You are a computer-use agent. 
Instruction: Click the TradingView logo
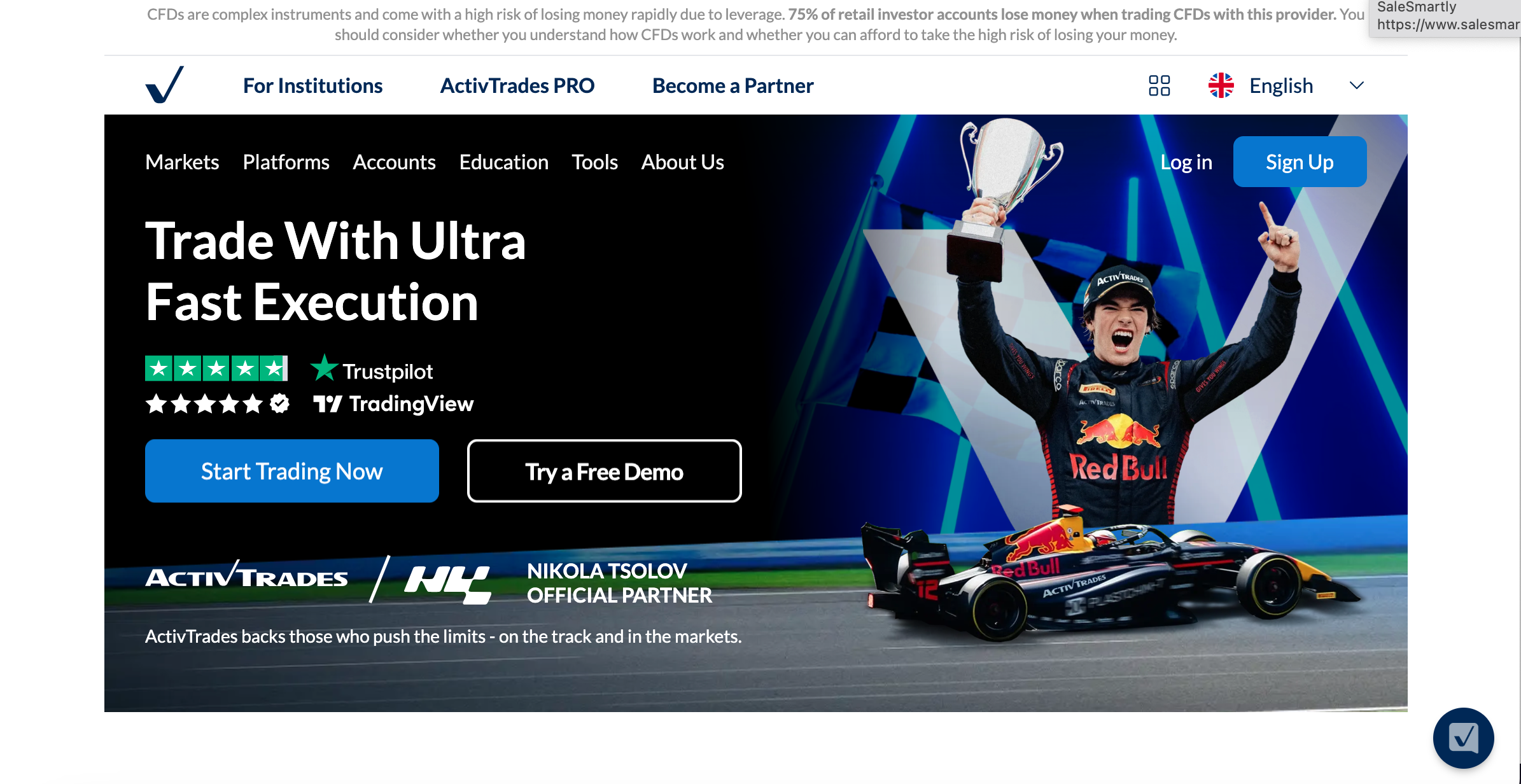coord(393,403)
